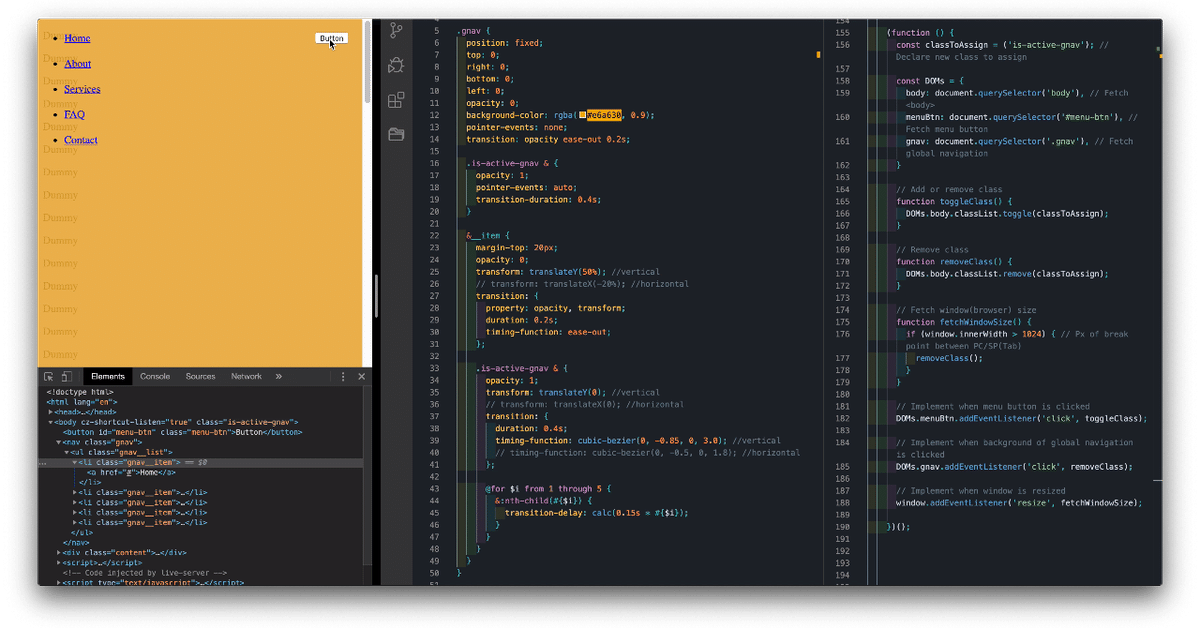Expand the first script node
1200x628 pixels.
point(59,562)
